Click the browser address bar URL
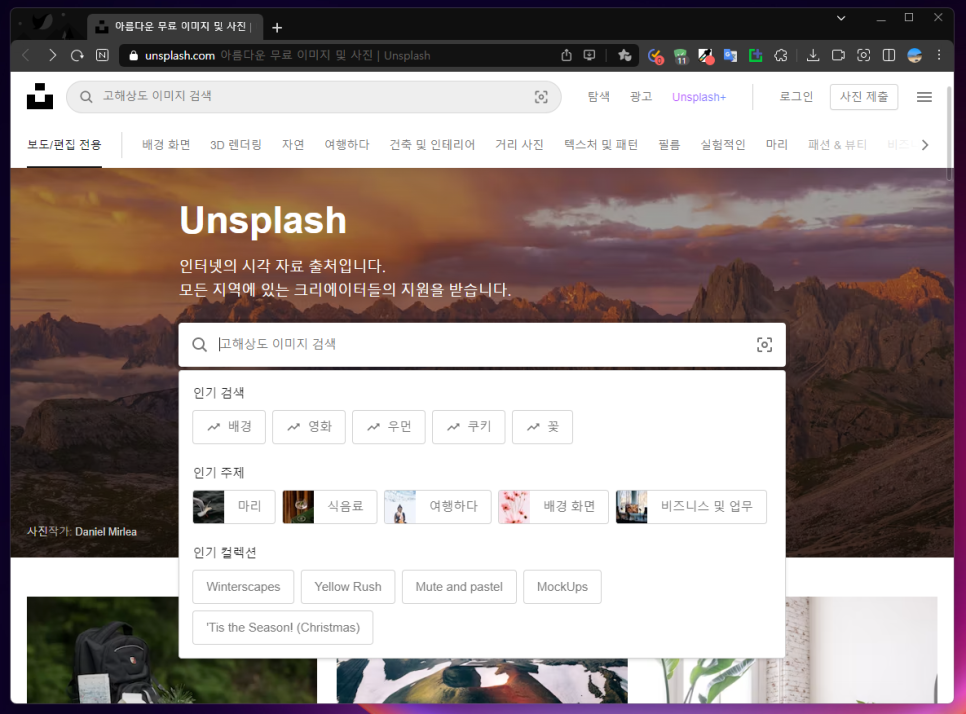The width and height of the screenshot is (966, 714). click(x=180, y=55)
